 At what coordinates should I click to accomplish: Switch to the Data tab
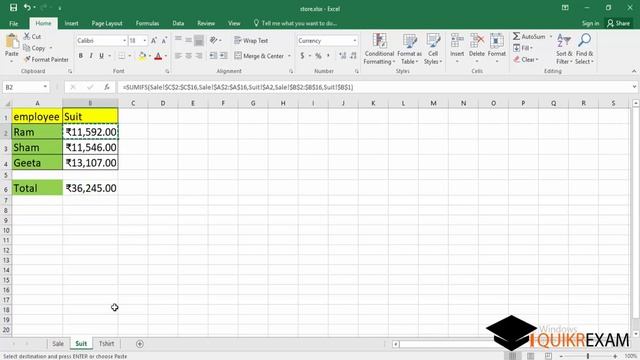coord(178,23)
